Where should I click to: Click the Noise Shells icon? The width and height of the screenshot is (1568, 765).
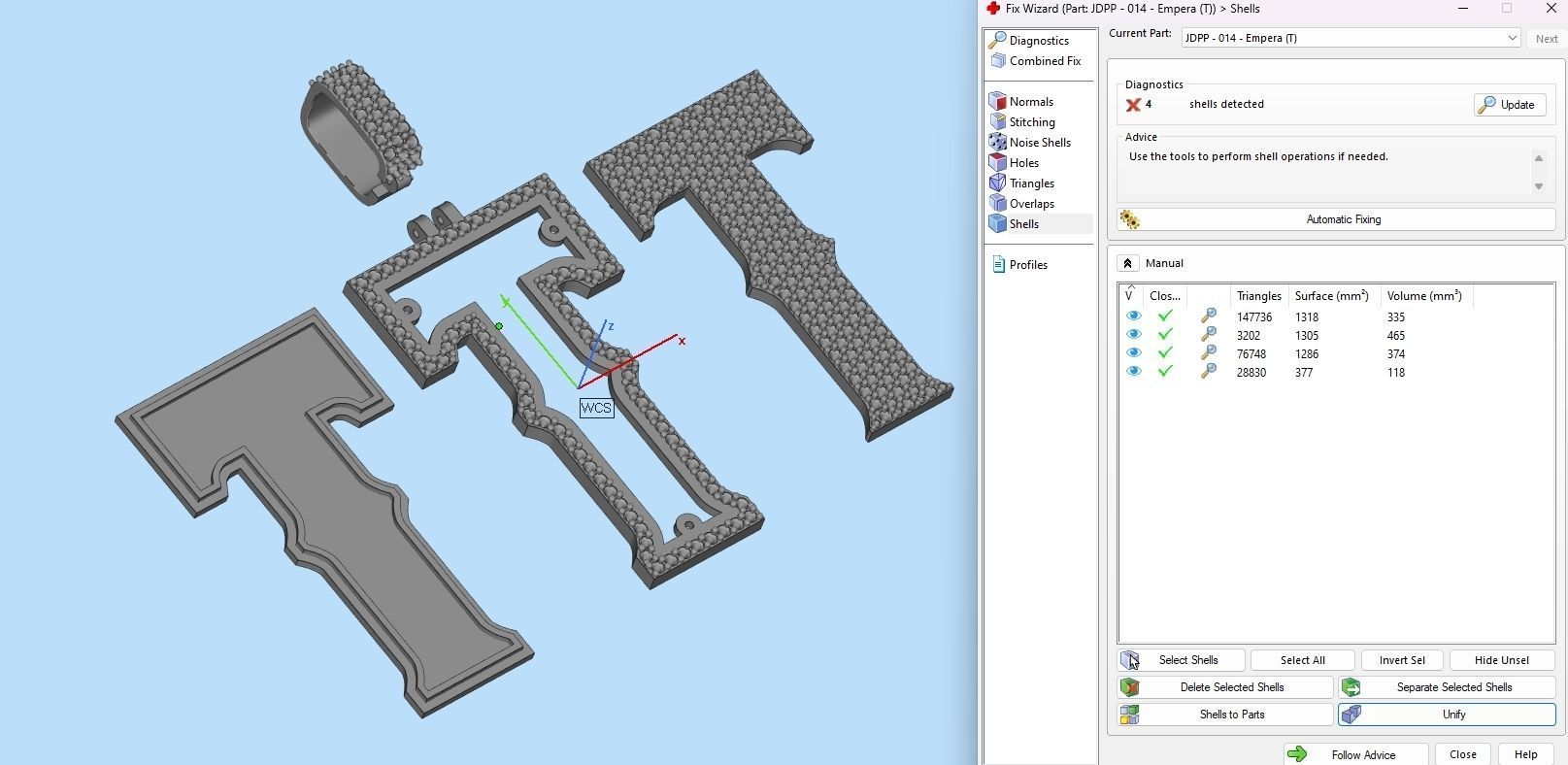[x=997, y=142]
